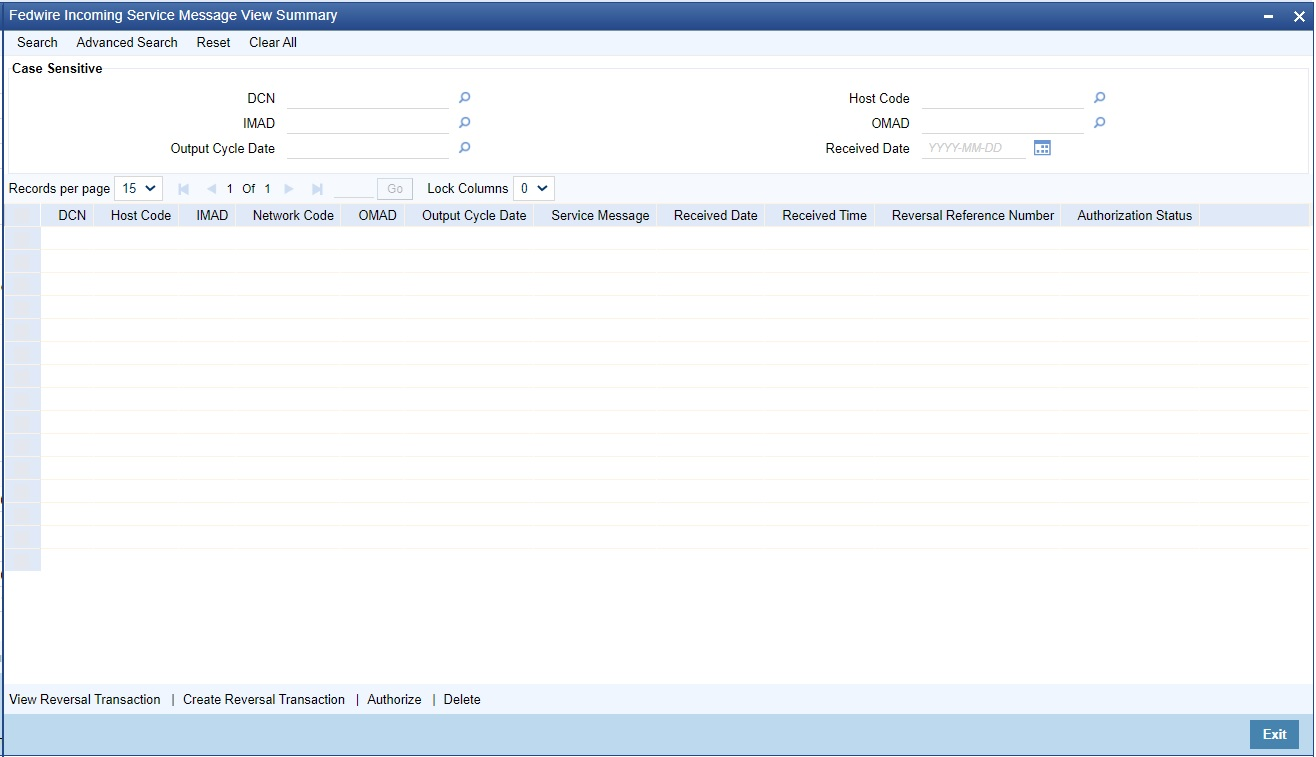This screenshot has height=757, width=1316.
Task: Click the Authorize link
Action: pos(394,700)
